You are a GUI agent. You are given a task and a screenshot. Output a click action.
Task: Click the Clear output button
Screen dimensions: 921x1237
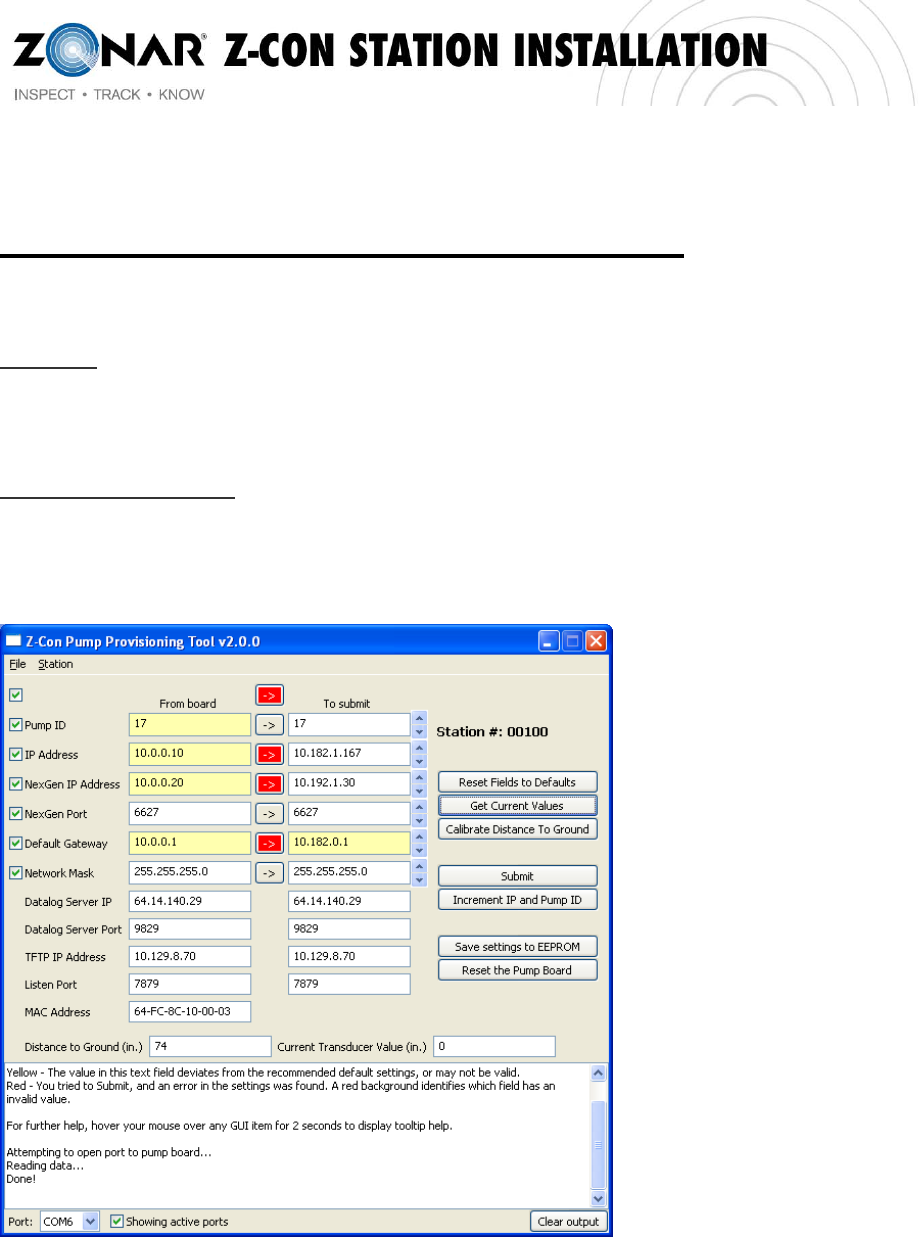(568, 1221)
